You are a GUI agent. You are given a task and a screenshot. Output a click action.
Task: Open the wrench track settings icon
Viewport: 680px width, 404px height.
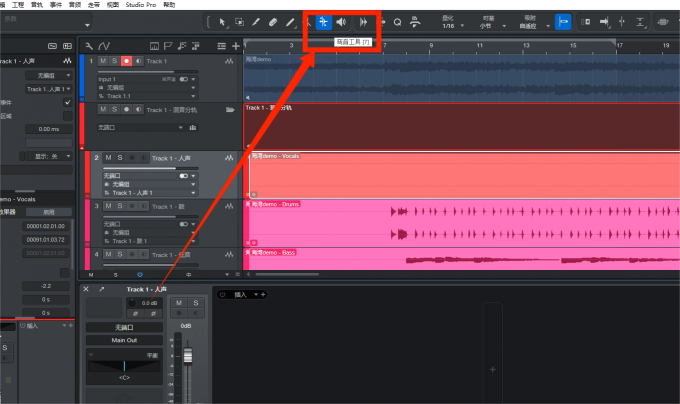pos(89,46)
